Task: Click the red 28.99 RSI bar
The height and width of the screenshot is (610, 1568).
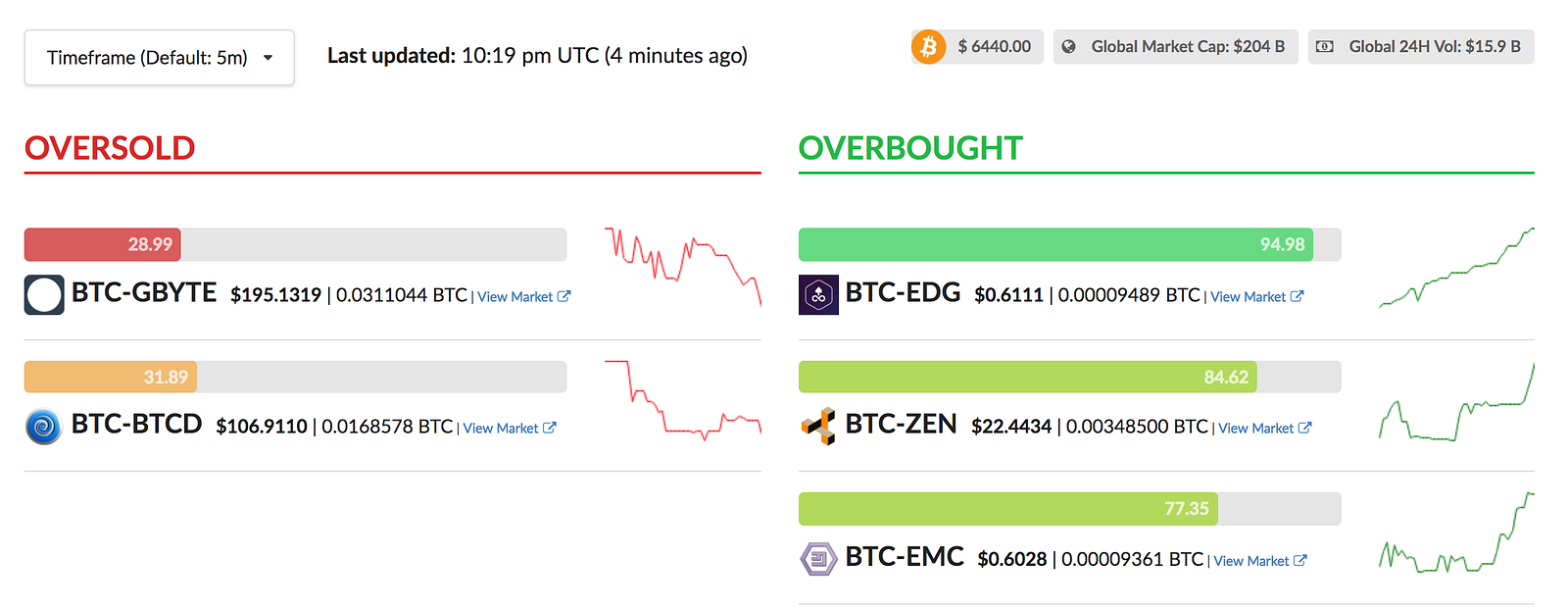Action: [x=103, y=244]
